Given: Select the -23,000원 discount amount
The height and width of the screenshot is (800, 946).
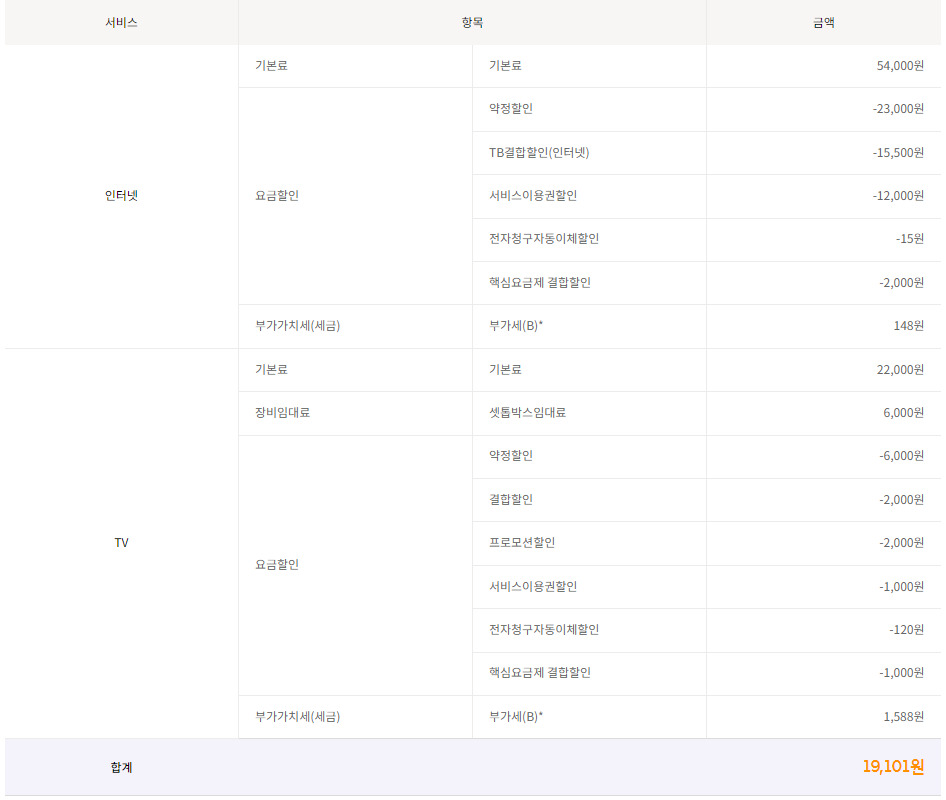Looking at the screenshot, I should coord(897,109).
